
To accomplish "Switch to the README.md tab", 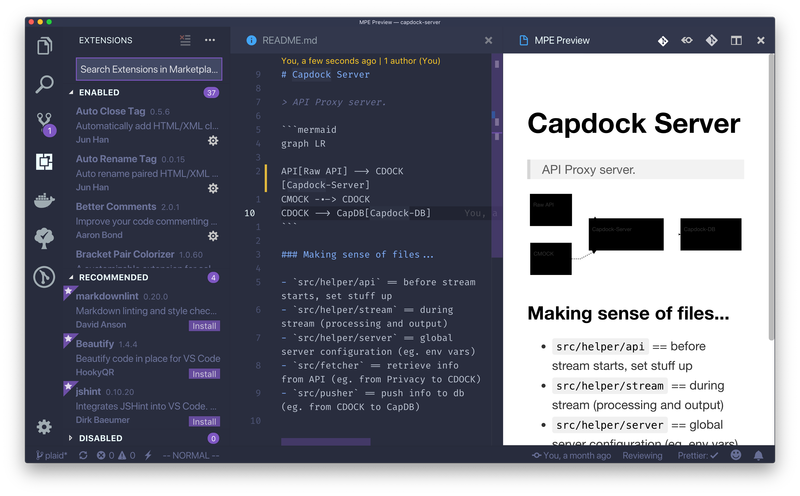I will pyautogui.click(x=289, y=40).
